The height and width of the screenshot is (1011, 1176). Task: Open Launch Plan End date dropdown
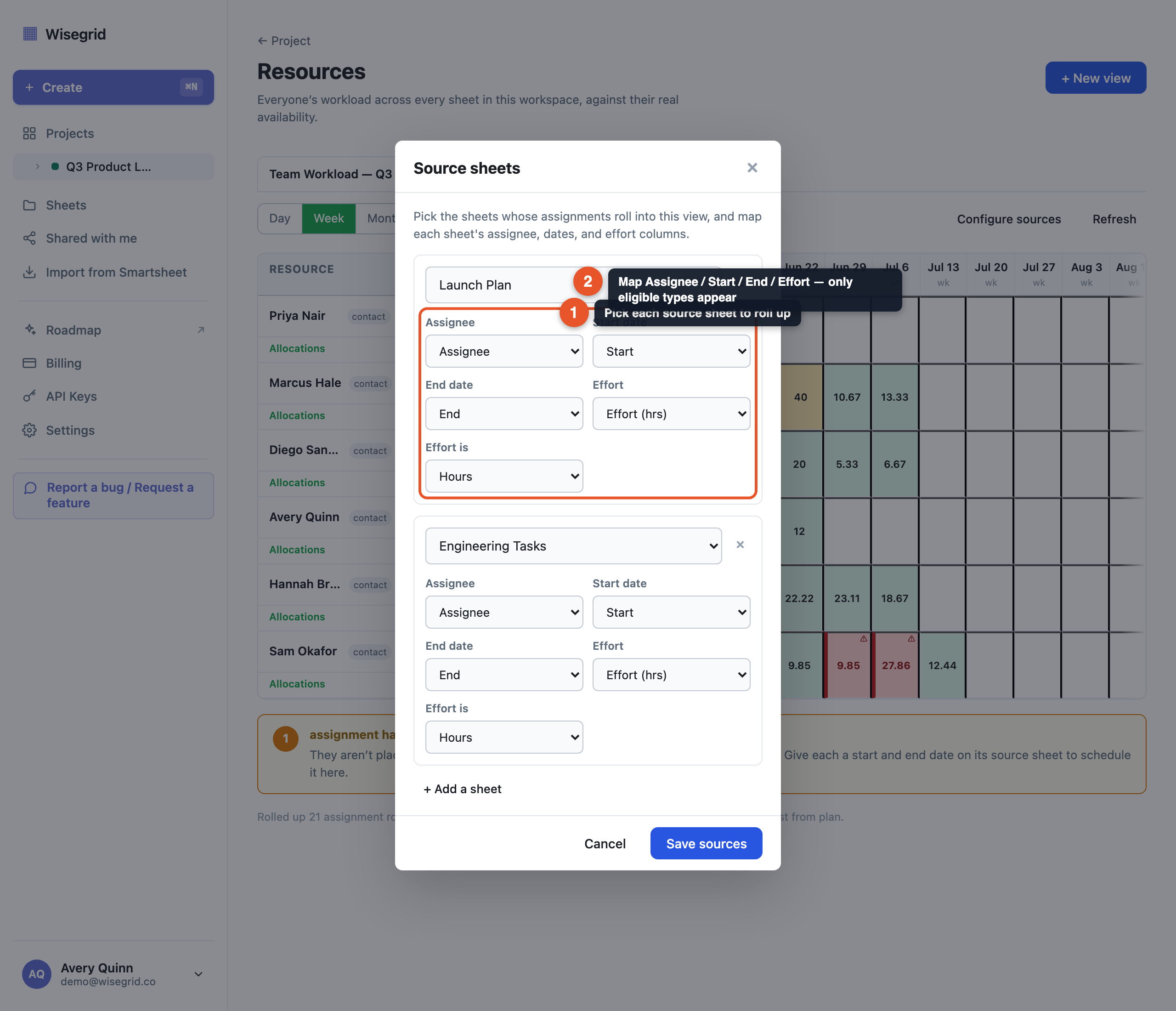click(x=504, y=414)
